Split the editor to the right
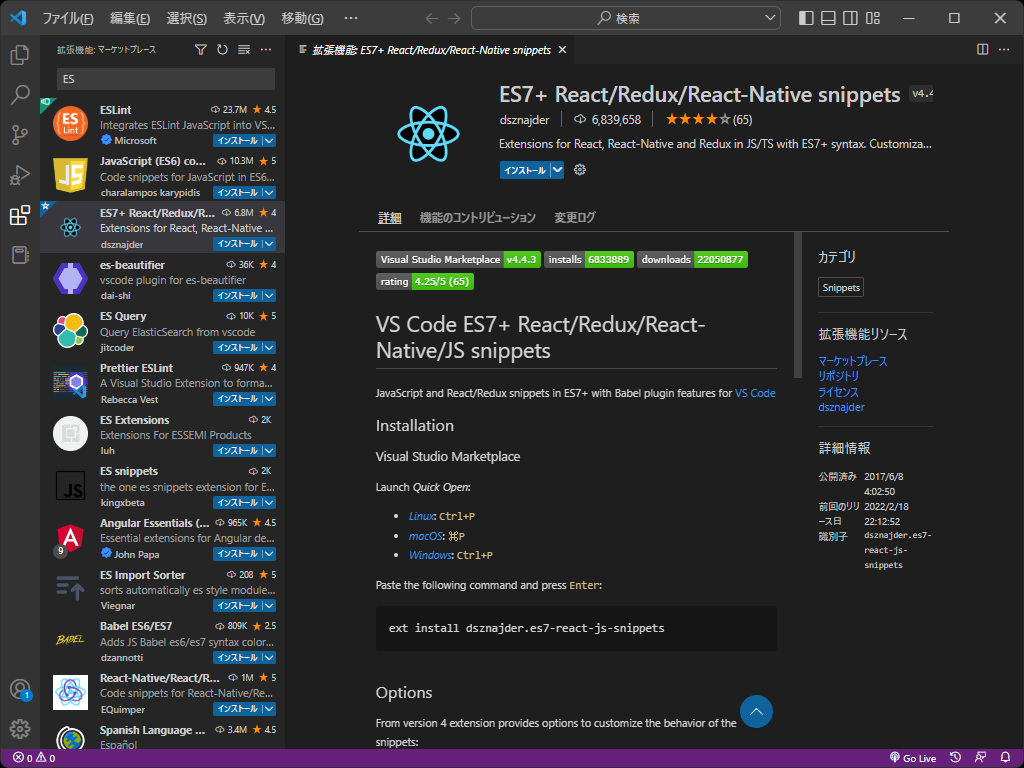Viewport: 1024px width, 768px height. point(982,50)
